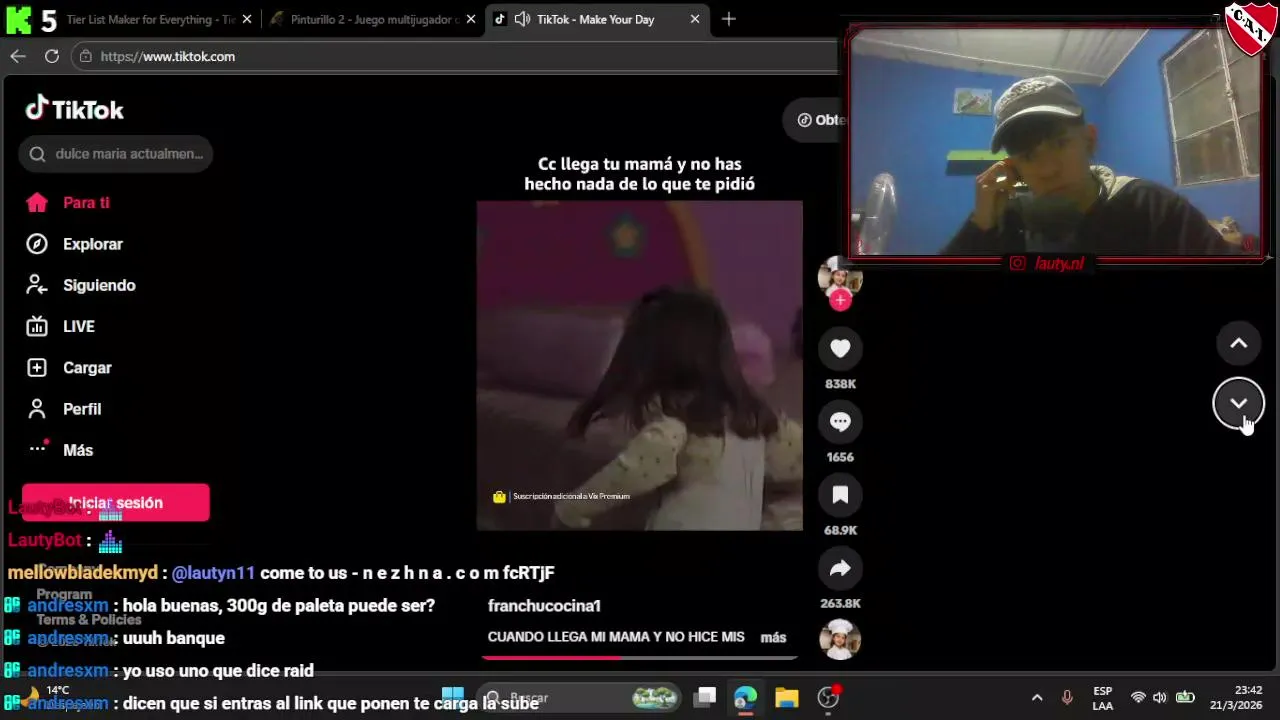Go to Siguiendo in the sidebar

tap(81, 285)
